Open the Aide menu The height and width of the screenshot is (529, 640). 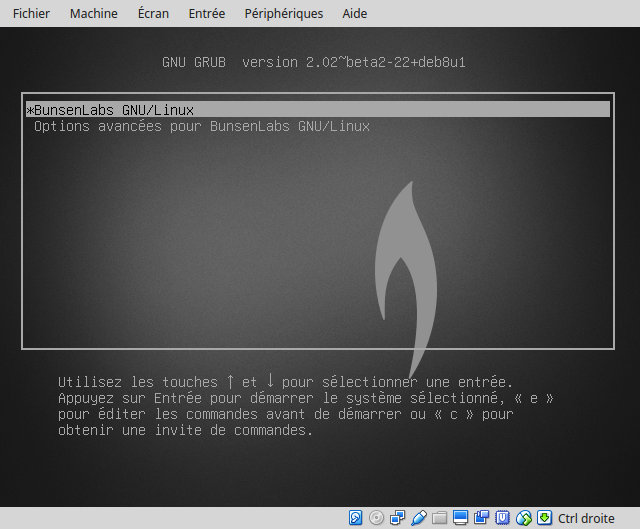[355, 13]
